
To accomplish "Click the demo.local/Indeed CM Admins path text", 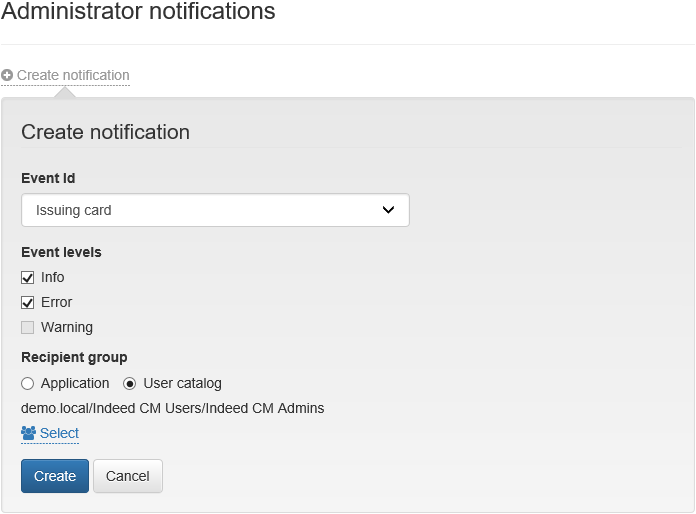I will click(172, 408).
